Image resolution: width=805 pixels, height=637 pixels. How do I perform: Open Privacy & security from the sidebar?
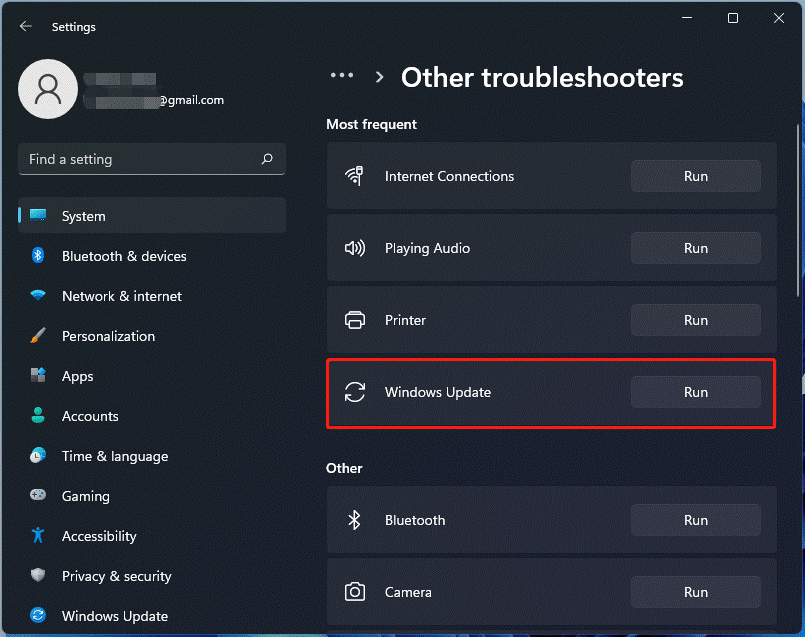click(x=116, y=576)
